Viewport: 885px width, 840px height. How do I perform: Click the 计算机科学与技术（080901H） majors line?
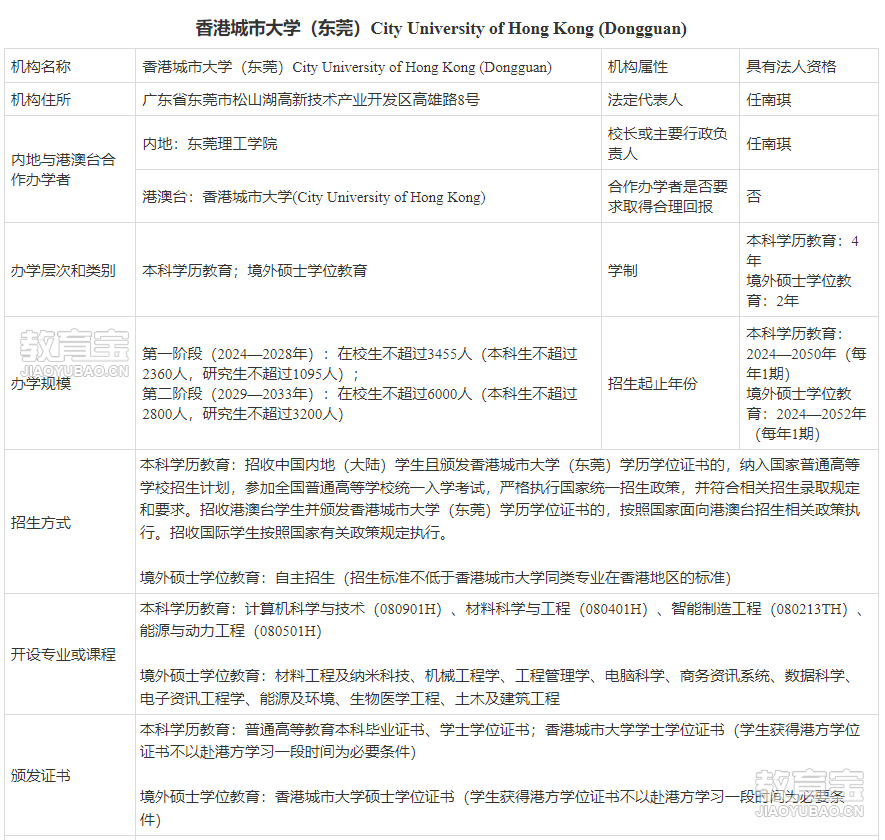pyautogui.click(x=502, y=609)
